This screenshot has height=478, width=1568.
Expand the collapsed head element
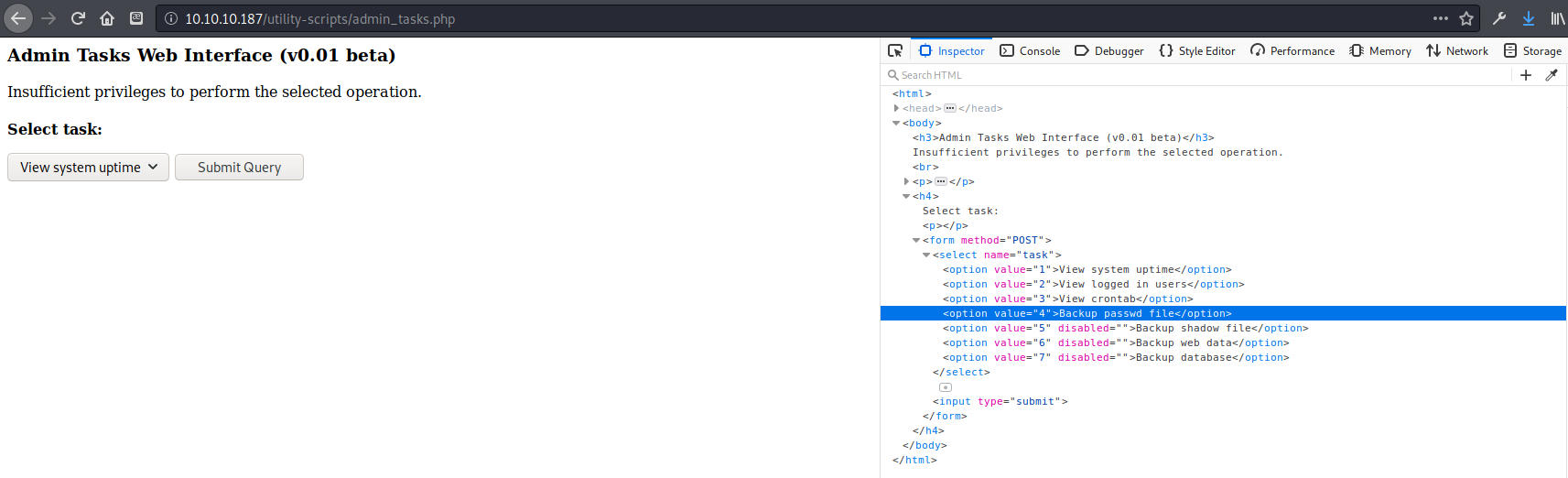896,108
